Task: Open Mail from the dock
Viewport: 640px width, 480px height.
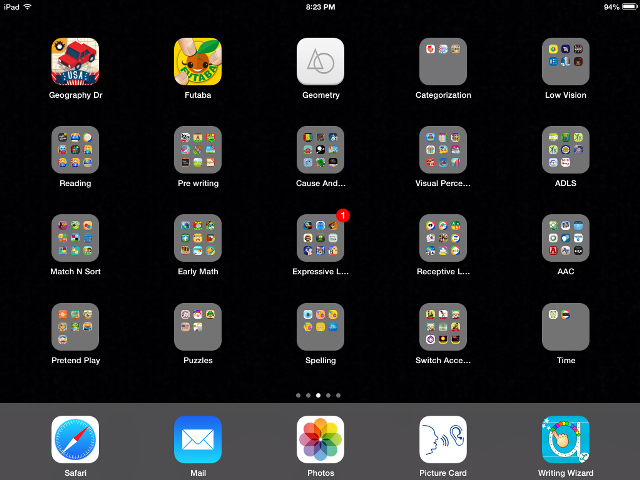Action: click(x=198, y=440)
